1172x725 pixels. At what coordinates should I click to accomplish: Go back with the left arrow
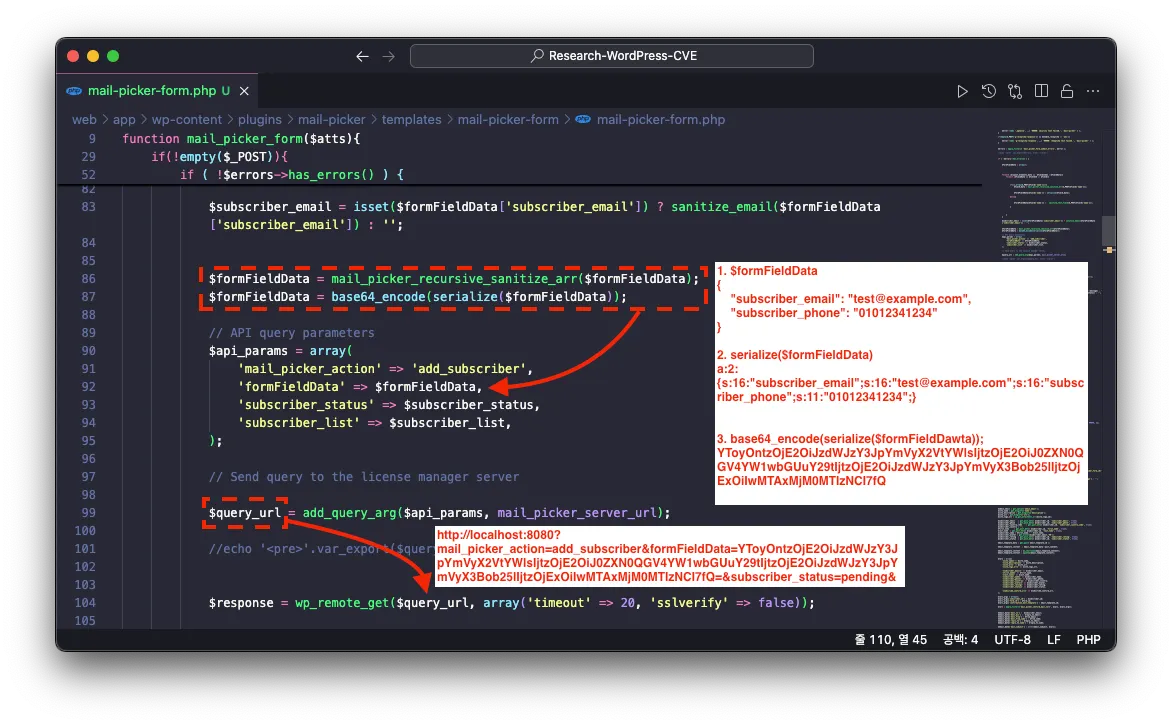363,56
